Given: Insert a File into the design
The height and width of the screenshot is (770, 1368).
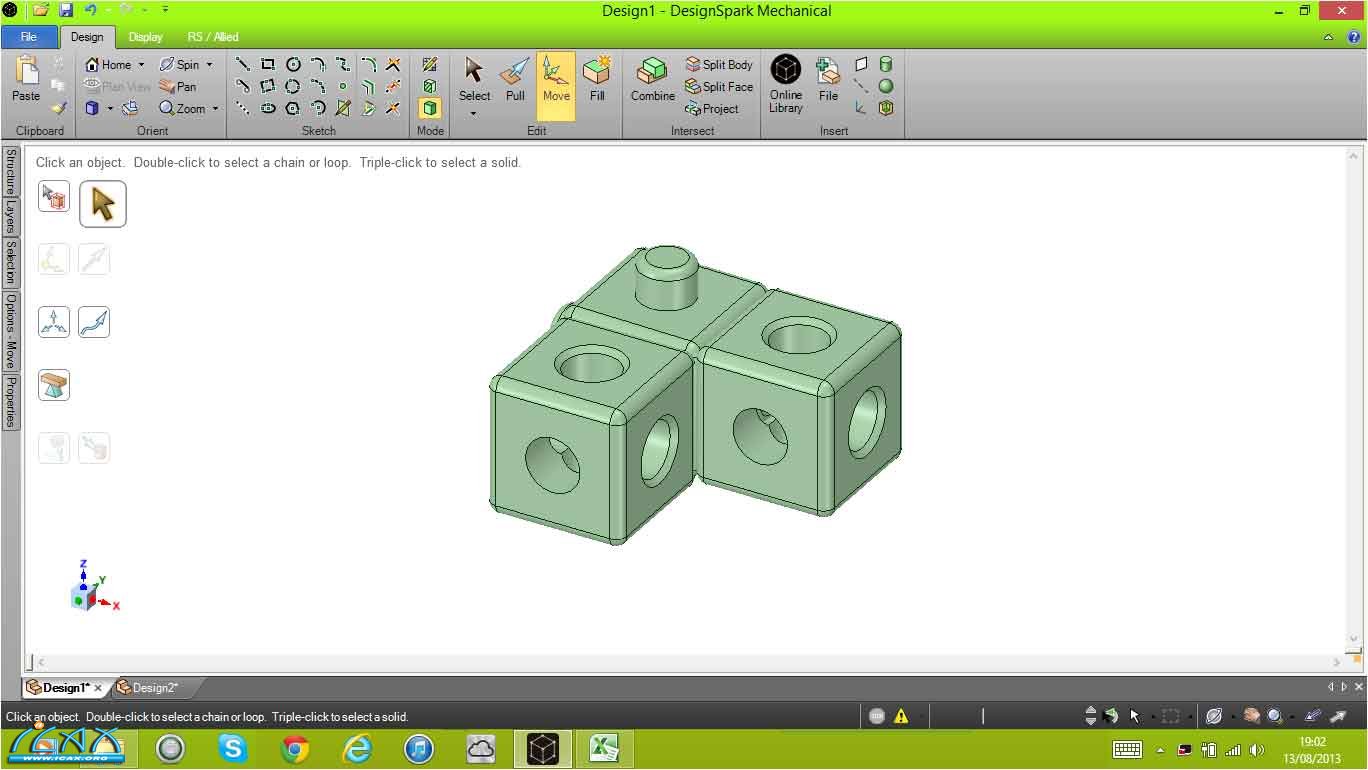Looking at the screenshot, I should pyautogui.click(x=828, y=80).
